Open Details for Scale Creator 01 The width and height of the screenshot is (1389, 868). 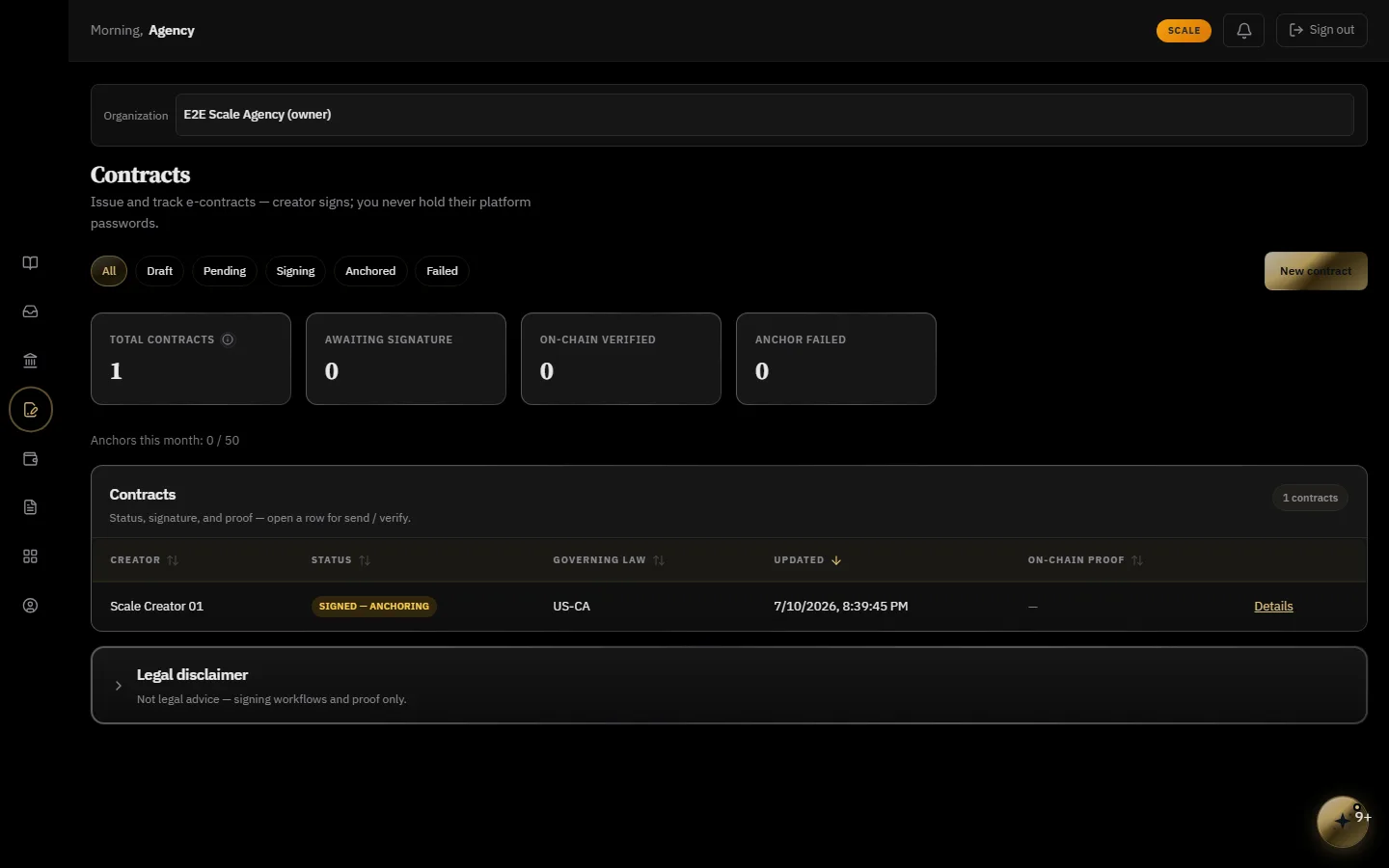tap(1273, 607)
